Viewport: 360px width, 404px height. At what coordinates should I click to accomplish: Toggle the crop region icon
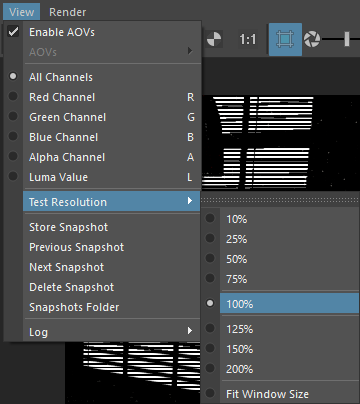(x=285, y=39)
